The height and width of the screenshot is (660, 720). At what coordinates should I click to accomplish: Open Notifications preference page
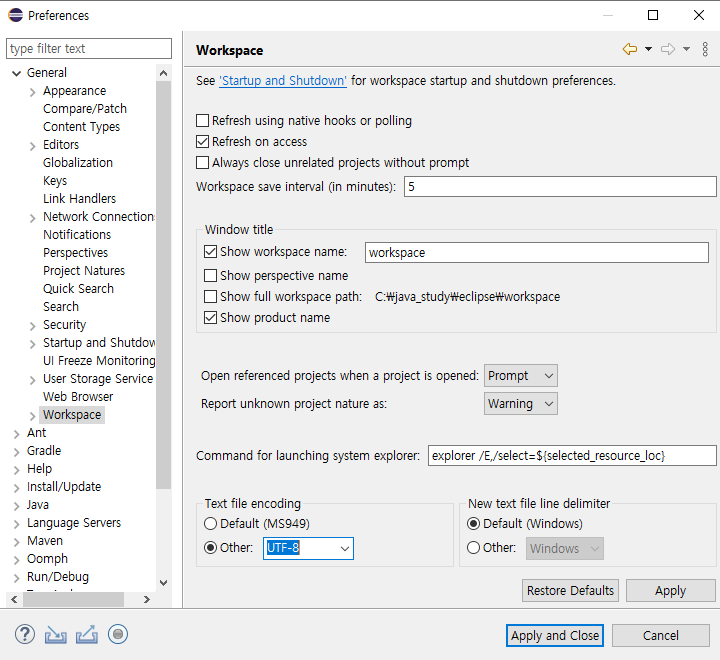77,235
